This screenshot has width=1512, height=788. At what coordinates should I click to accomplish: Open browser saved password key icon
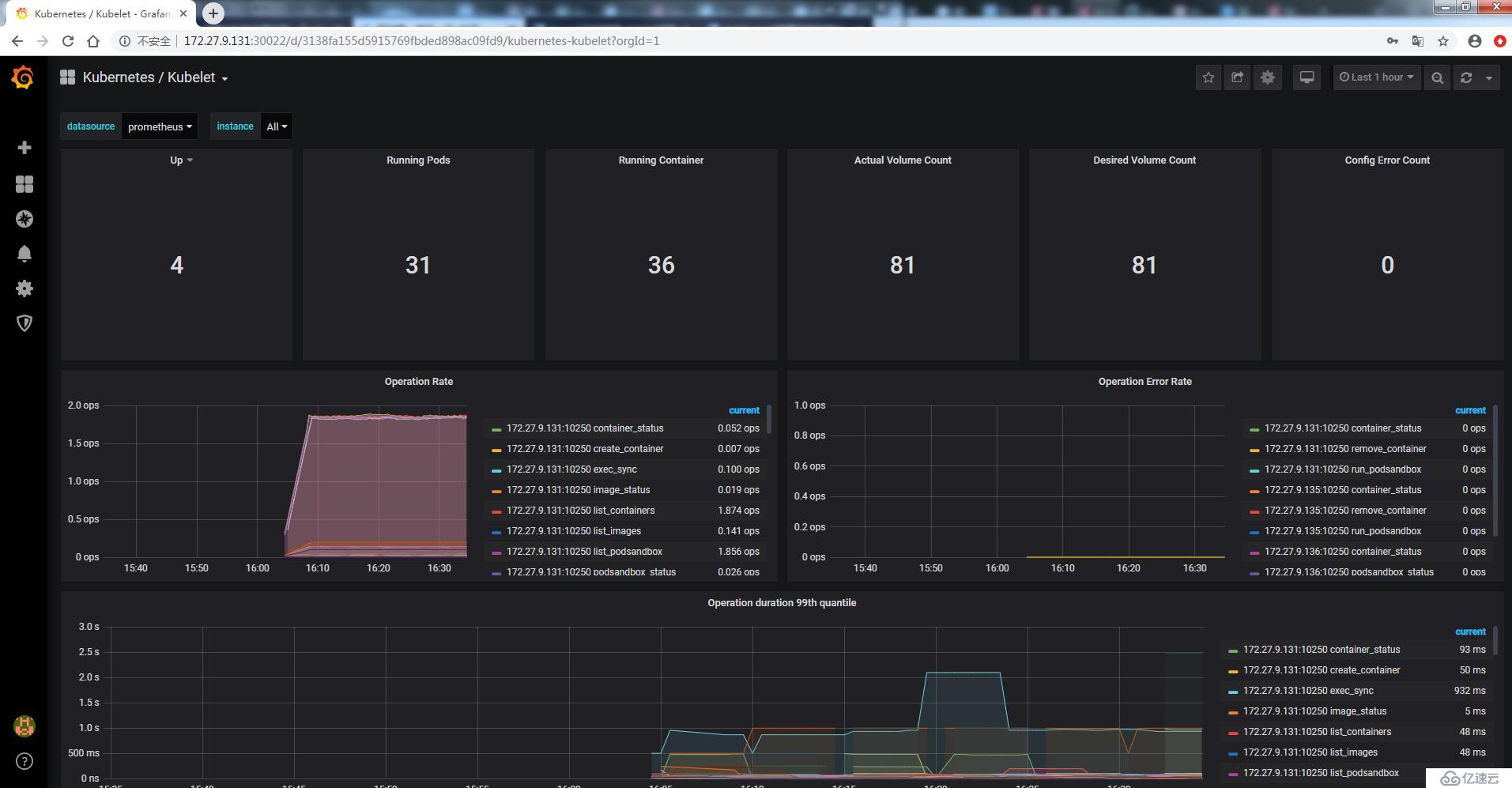1393,41
